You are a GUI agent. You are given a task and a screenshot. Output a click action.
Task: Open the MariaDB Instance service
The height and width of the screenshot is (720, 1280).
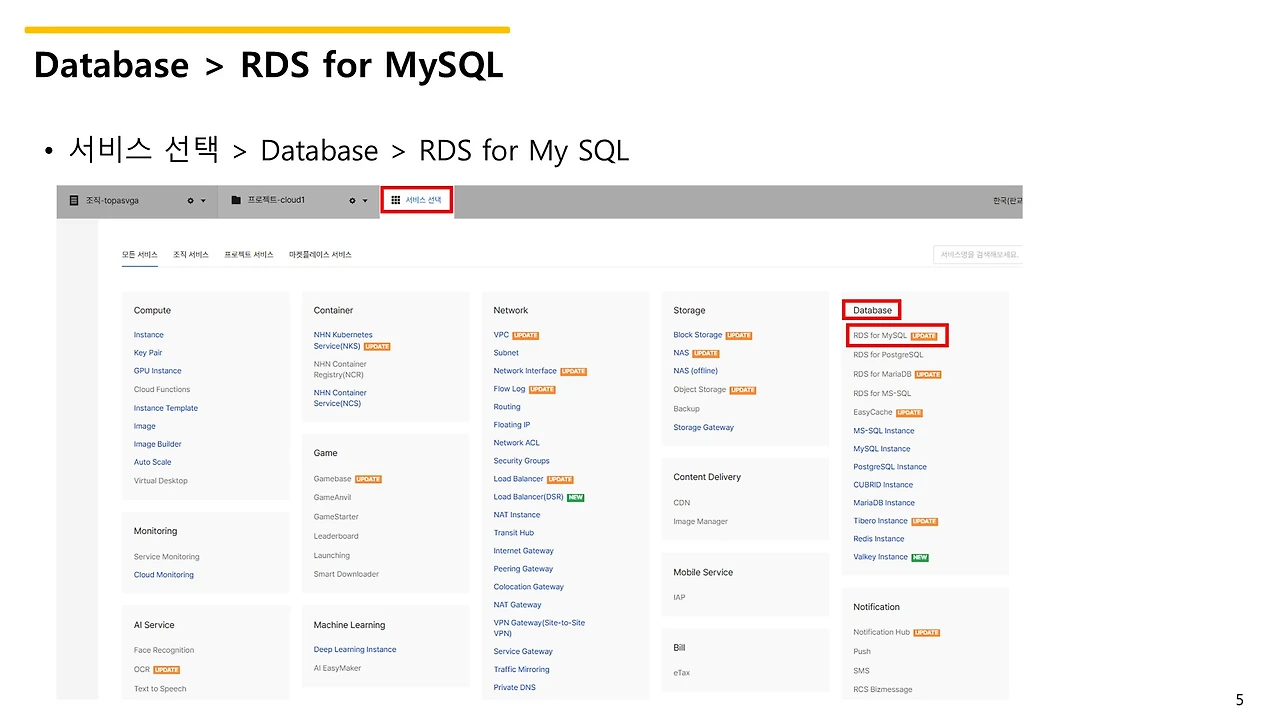pos(884,503)
